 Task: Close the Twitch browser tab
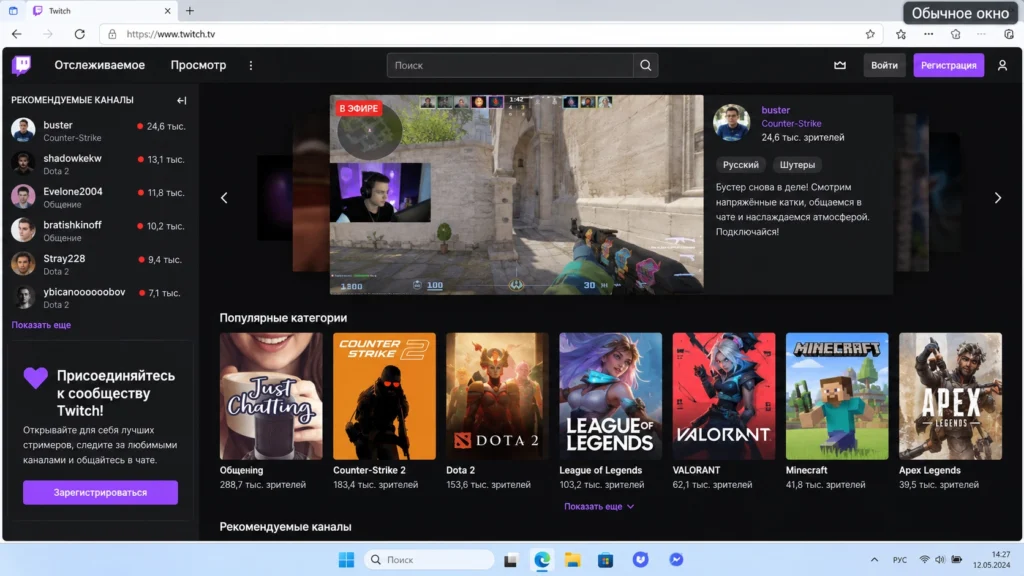[167, 10]
